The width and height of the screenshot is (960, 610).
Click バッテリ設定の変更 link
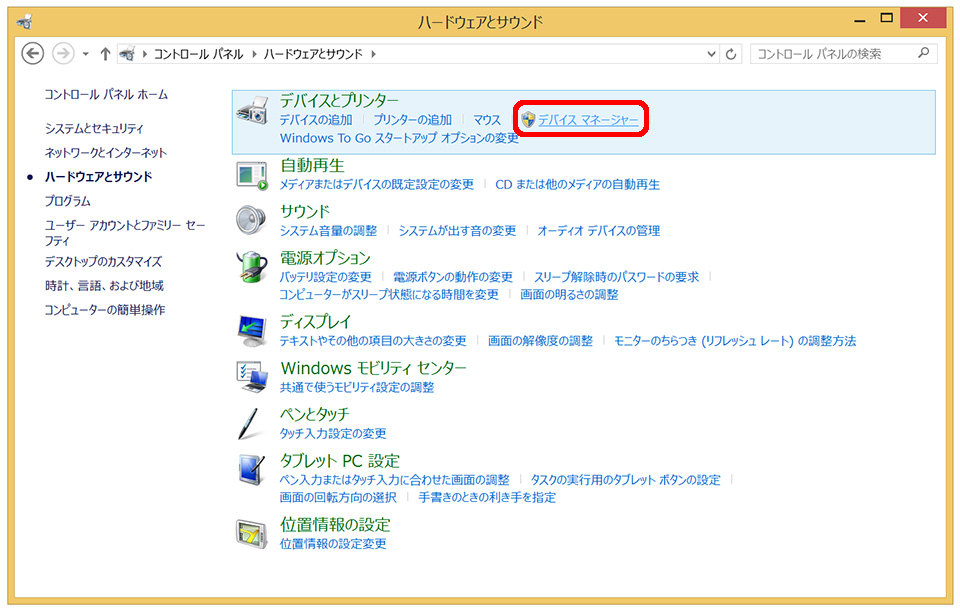pyautogui.click(x=326, y=277)
